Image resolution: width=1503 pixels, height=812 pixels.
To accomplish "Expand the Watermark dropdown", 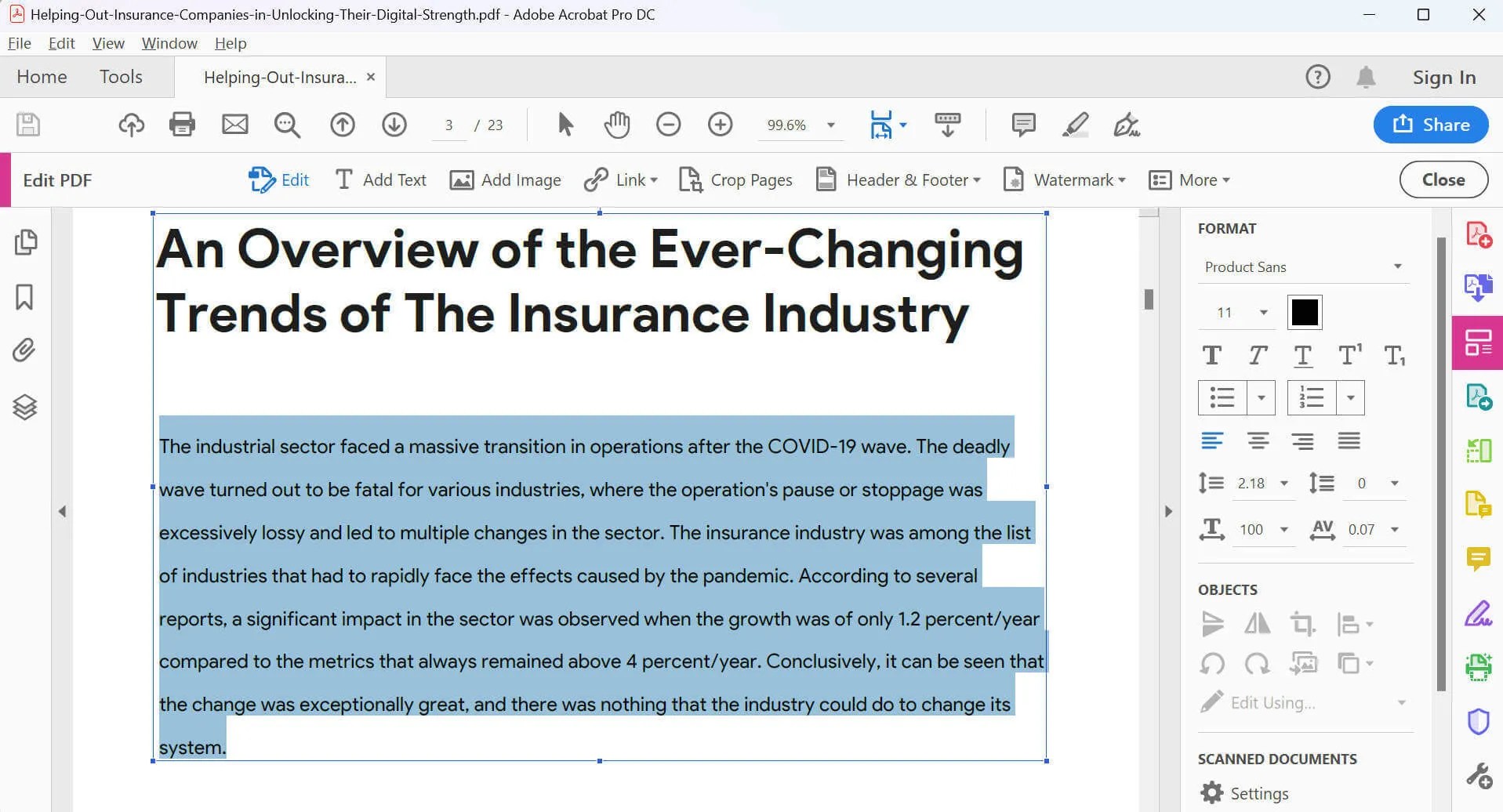I will [x=1123, y=179].
